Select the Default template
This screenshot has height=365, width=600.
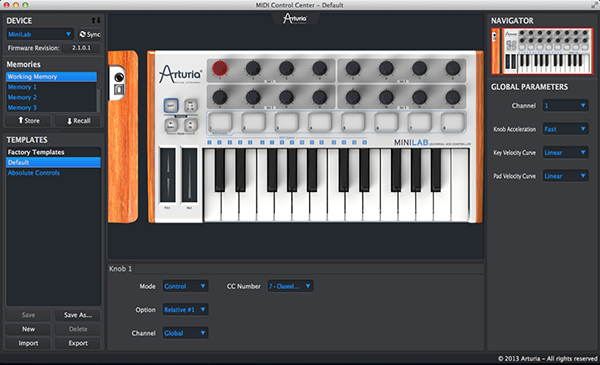[54, 162]
